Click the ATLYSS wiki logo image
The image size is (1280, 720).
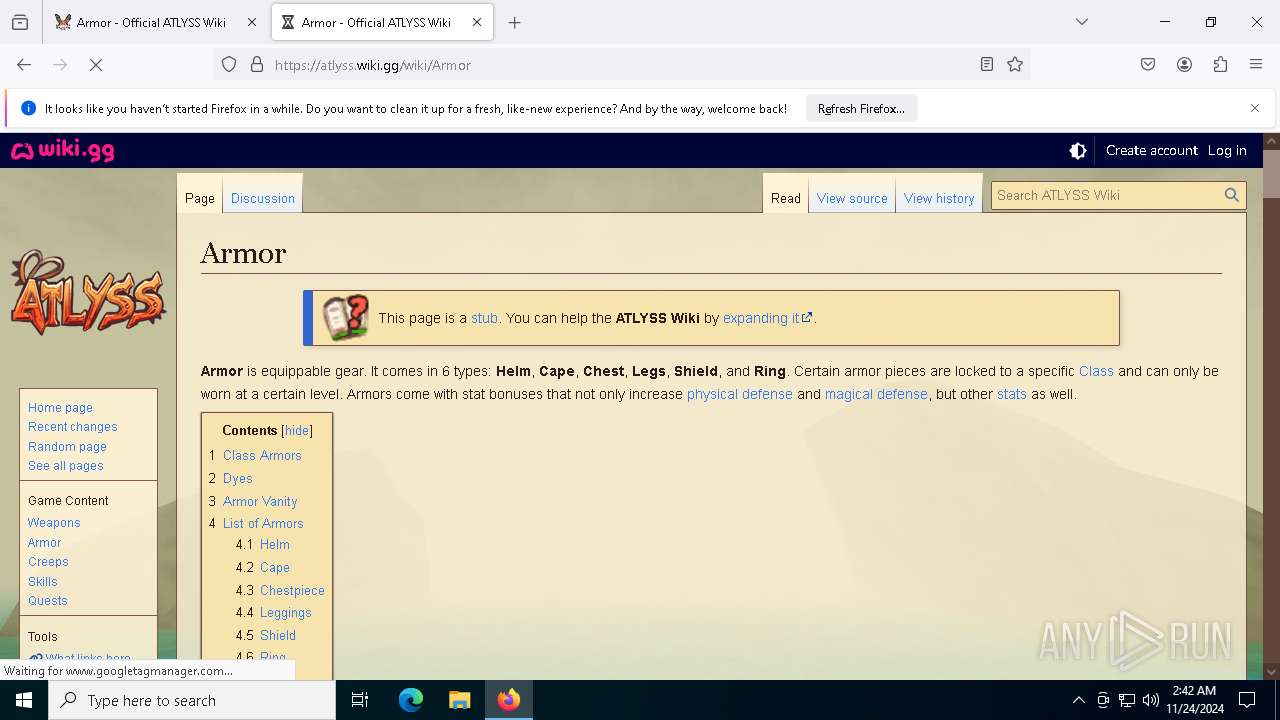(x=88, y=292)
